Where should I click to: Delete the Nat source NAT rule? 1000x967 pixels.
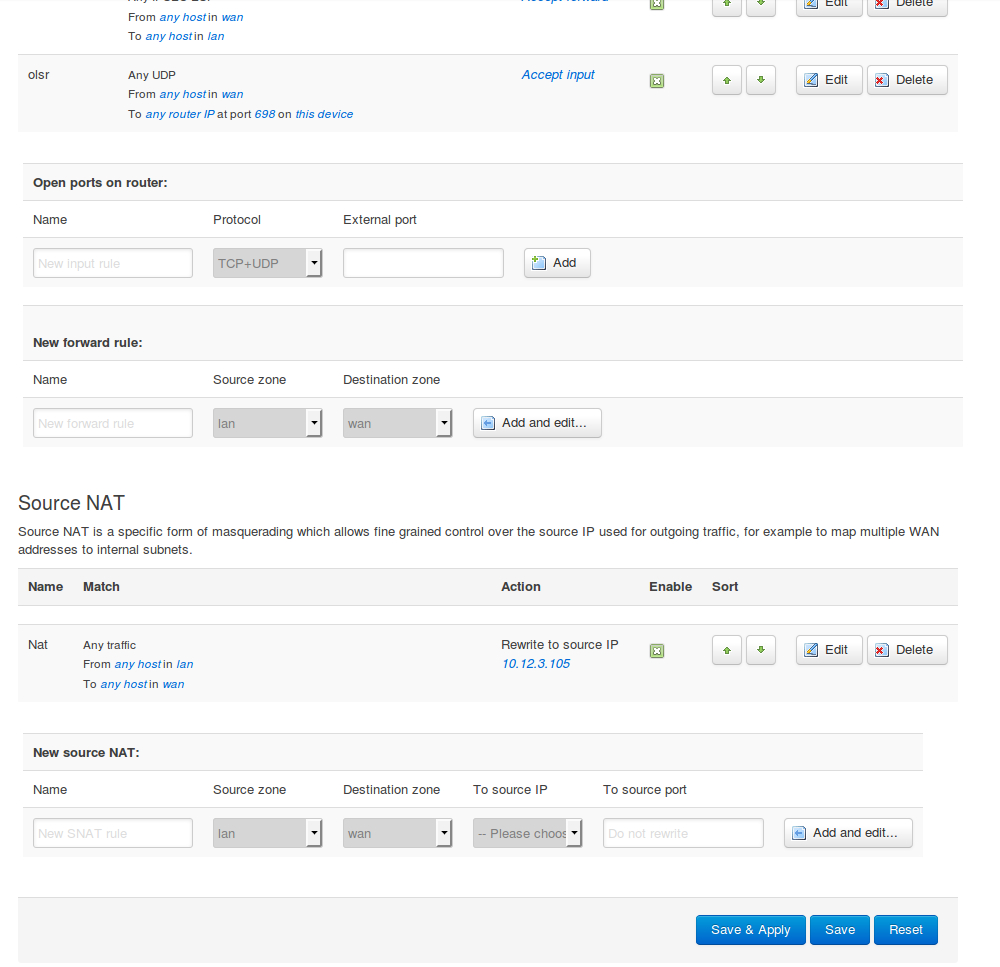click(x=906, y=650)
